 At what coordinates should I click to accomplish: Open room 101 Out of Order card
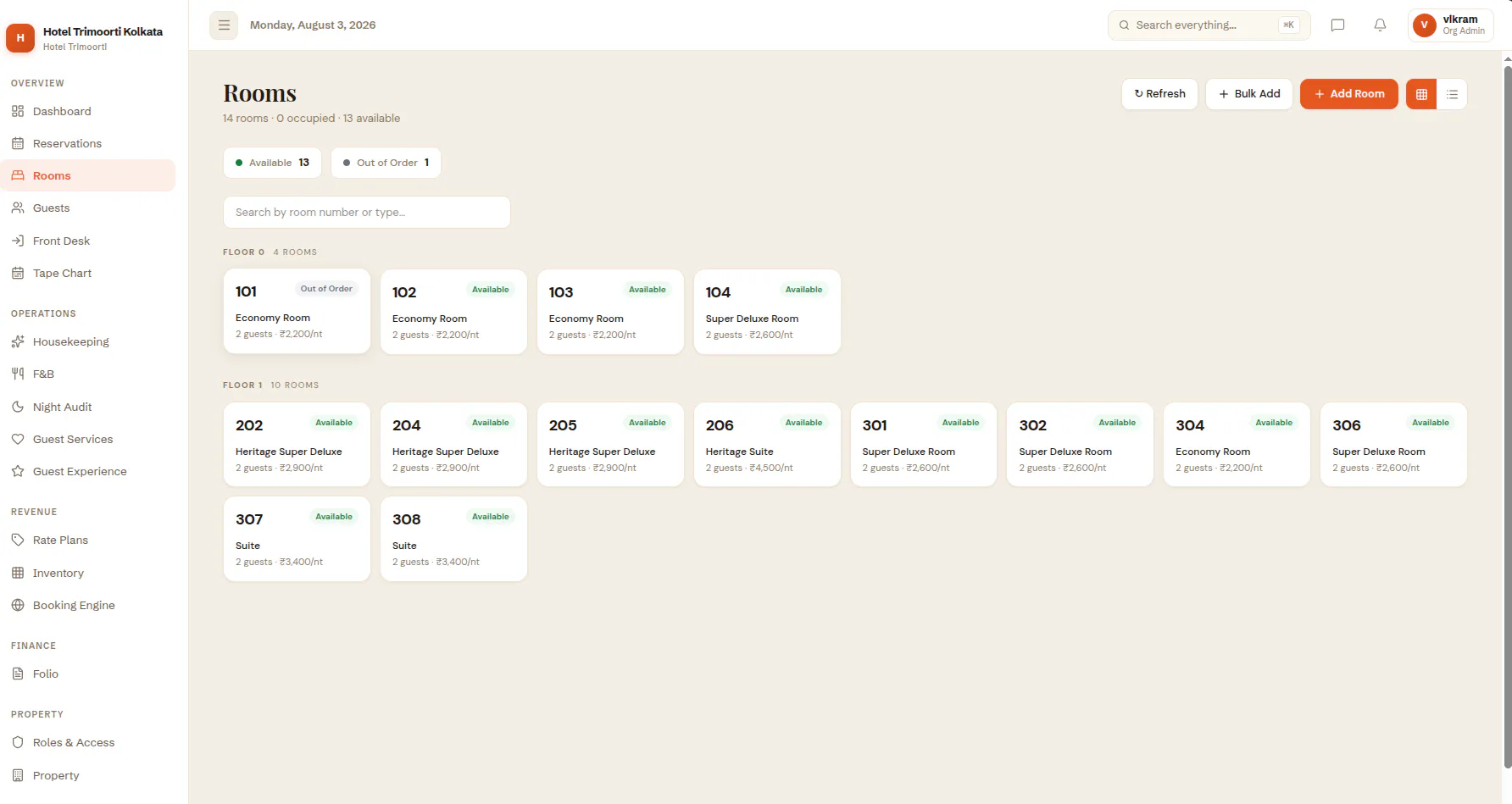tap(297, 311)
